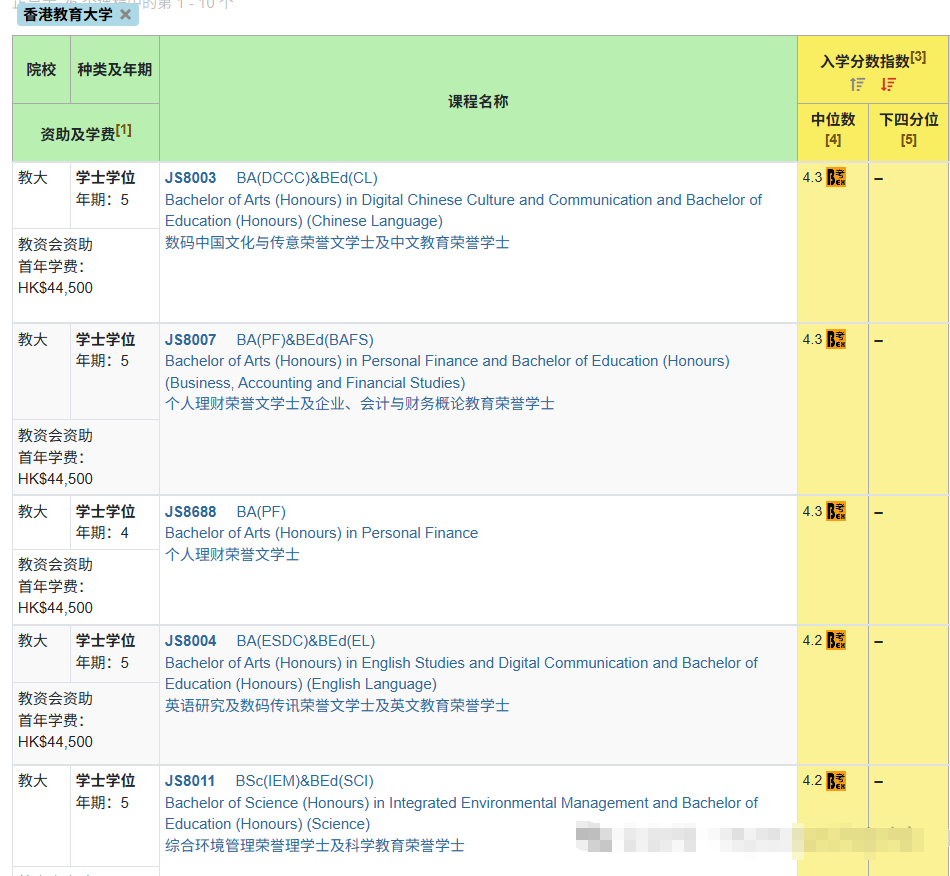Open the JS8011 programme code link

coord(190,781)
